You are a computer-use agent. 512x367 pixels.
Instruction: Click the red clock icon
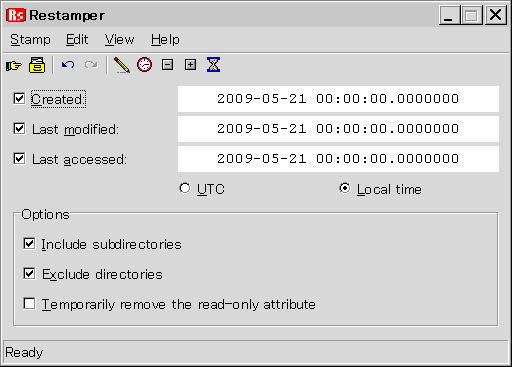pyautogui.click(x=144, y=65)
